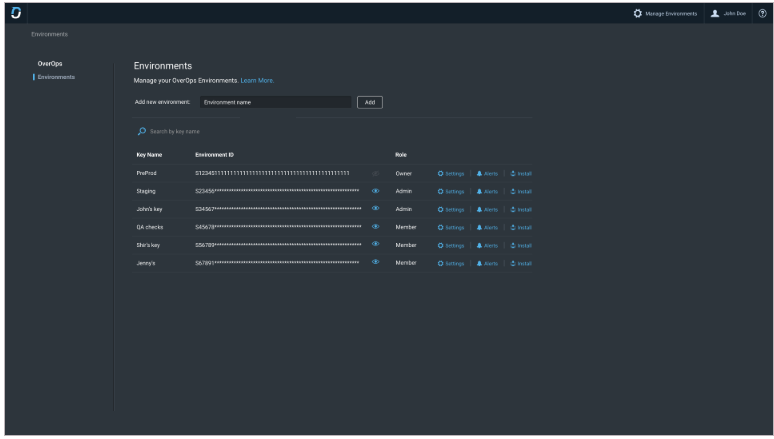Open Settings for QA checks
This screenshot has width=774, height=439.
click(x=451, y=228)
